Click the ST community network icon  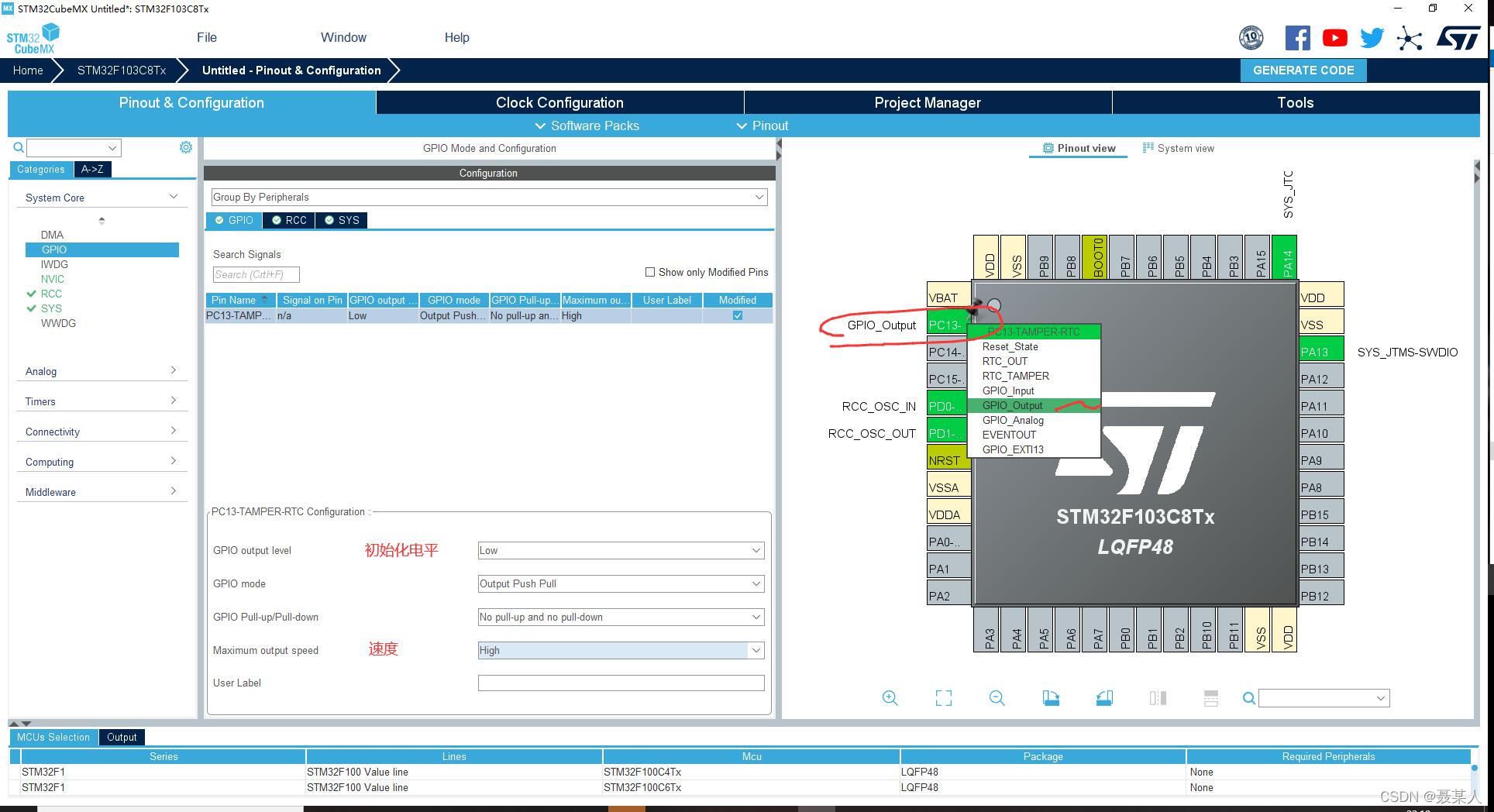(1410, 38)
